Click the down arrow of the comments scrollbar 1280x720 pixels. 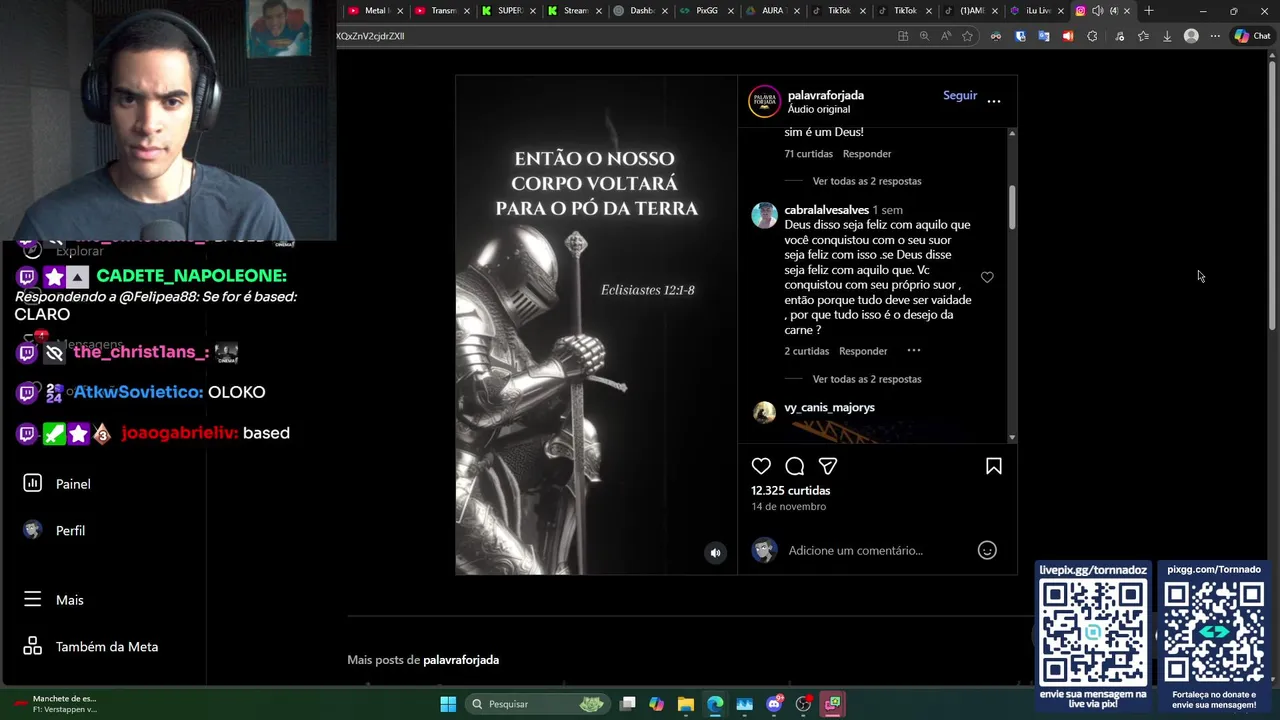[1012, 437]
